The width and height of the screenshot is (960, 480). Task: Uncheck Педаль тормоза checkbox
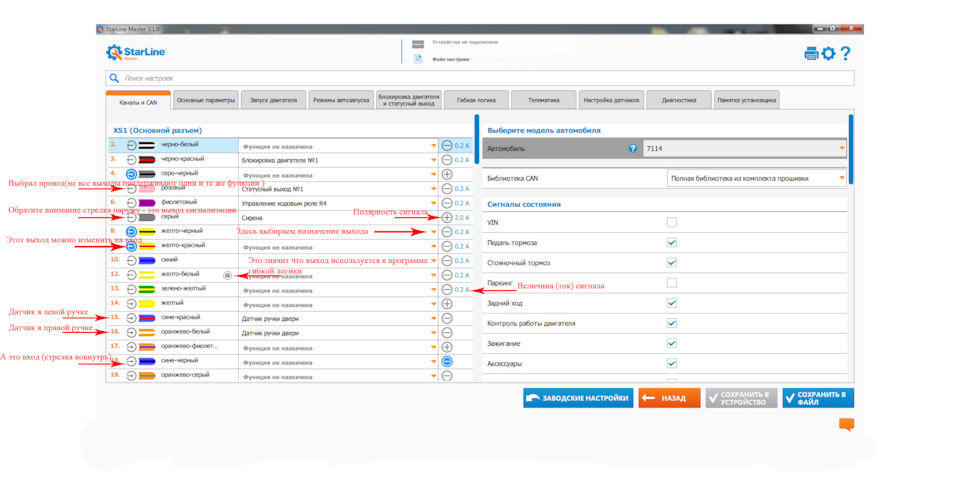coord(672,243)
